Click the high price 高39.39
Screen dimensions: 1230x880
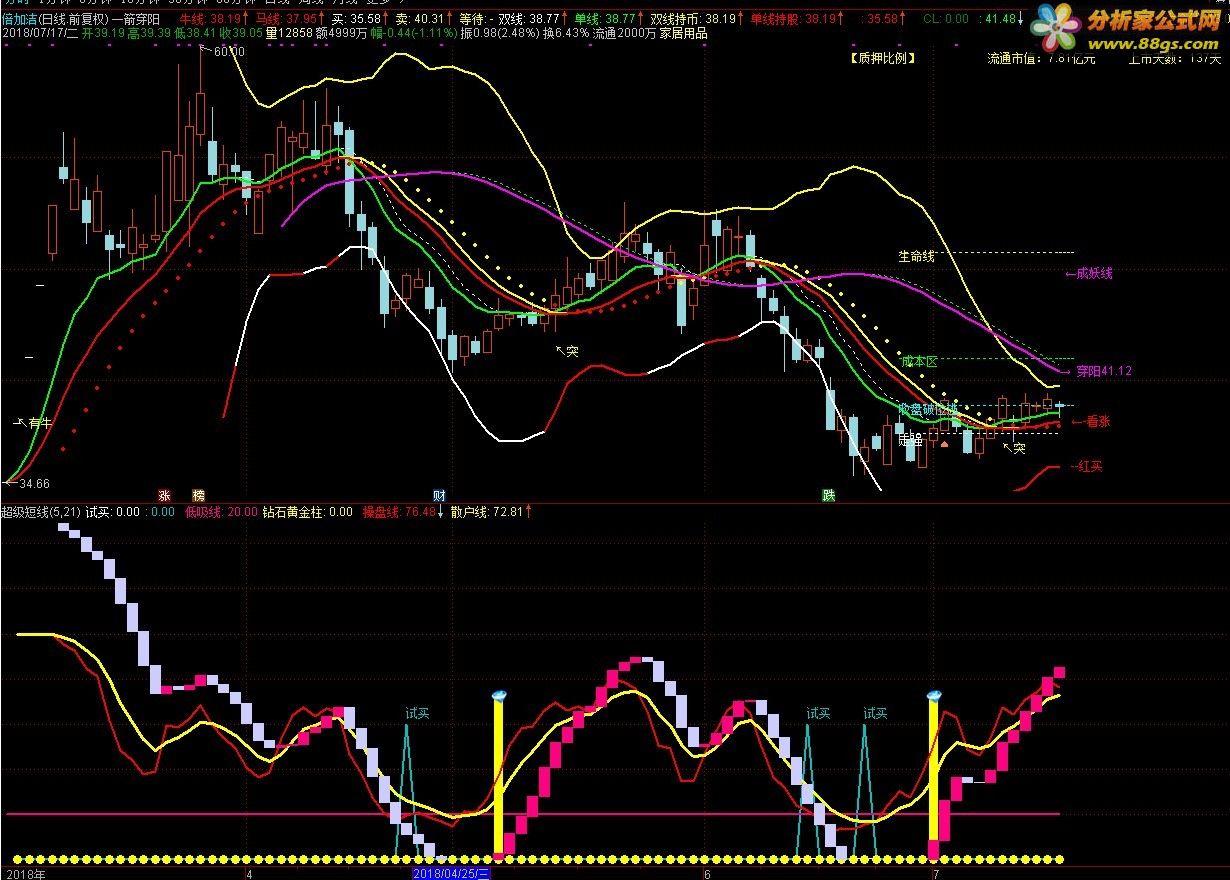pyautogui.click(x=147, y=33)
